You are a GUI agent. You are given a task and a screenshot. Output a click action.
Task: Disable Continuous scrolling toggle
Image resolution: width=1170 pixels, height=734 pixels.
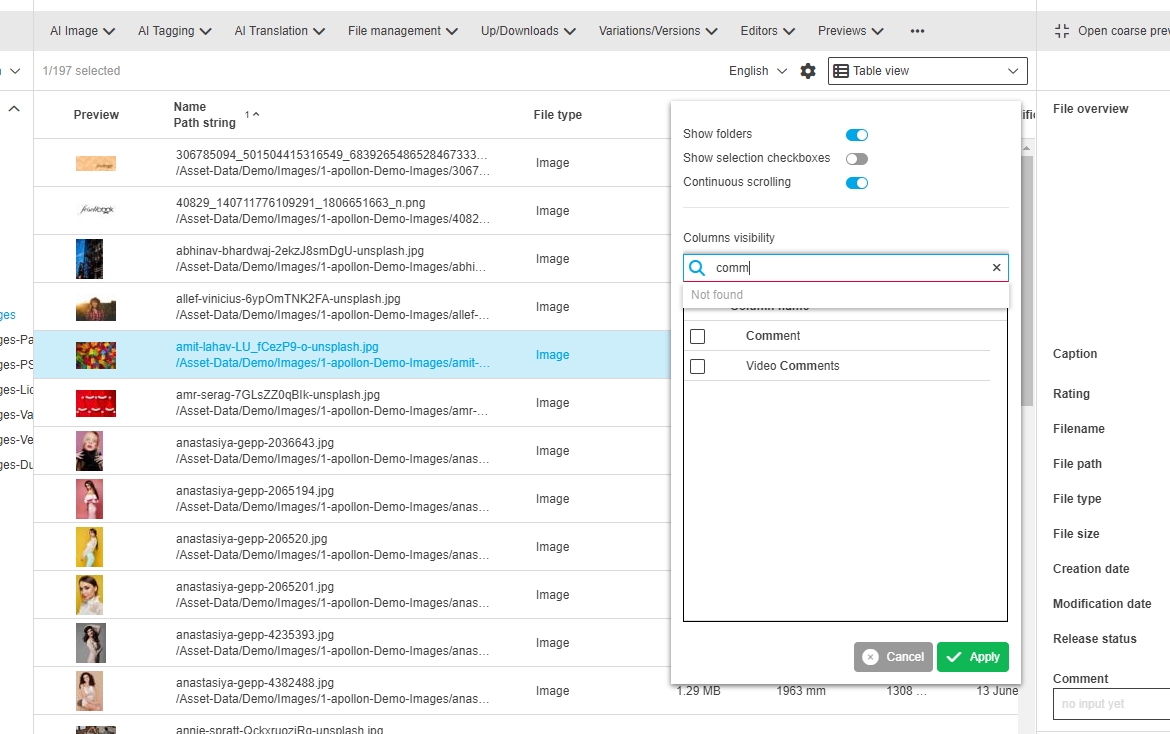point(857,183)
